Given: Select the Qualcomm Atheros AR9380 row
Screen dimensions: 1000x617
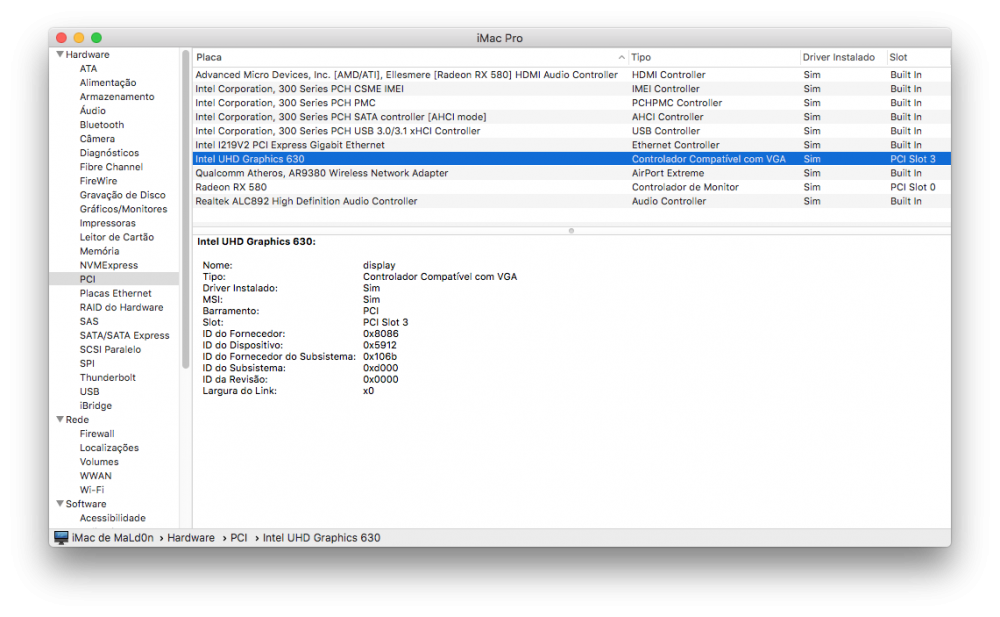Looking at the screenshot, I should pyautogui.click(x=571, y=173).
